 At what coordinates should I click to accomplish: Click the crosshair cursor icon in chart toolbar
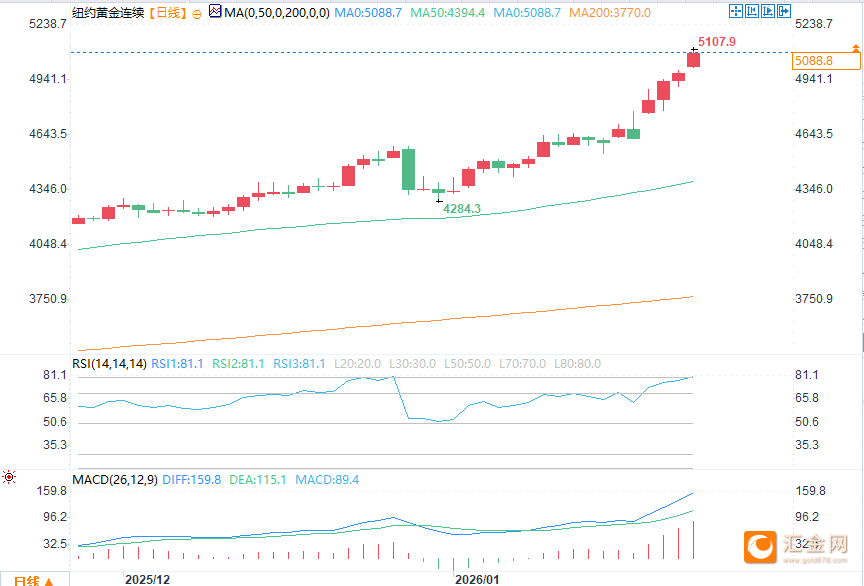tap(736, 11)
